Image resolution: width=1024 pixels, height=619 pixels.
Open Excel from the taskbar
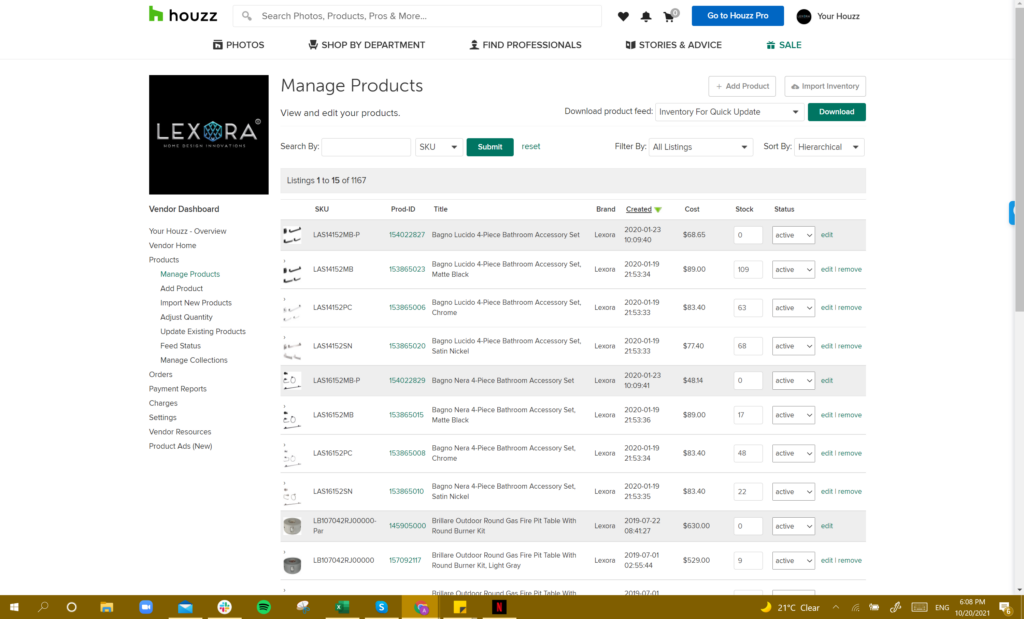tap(342, 607)
